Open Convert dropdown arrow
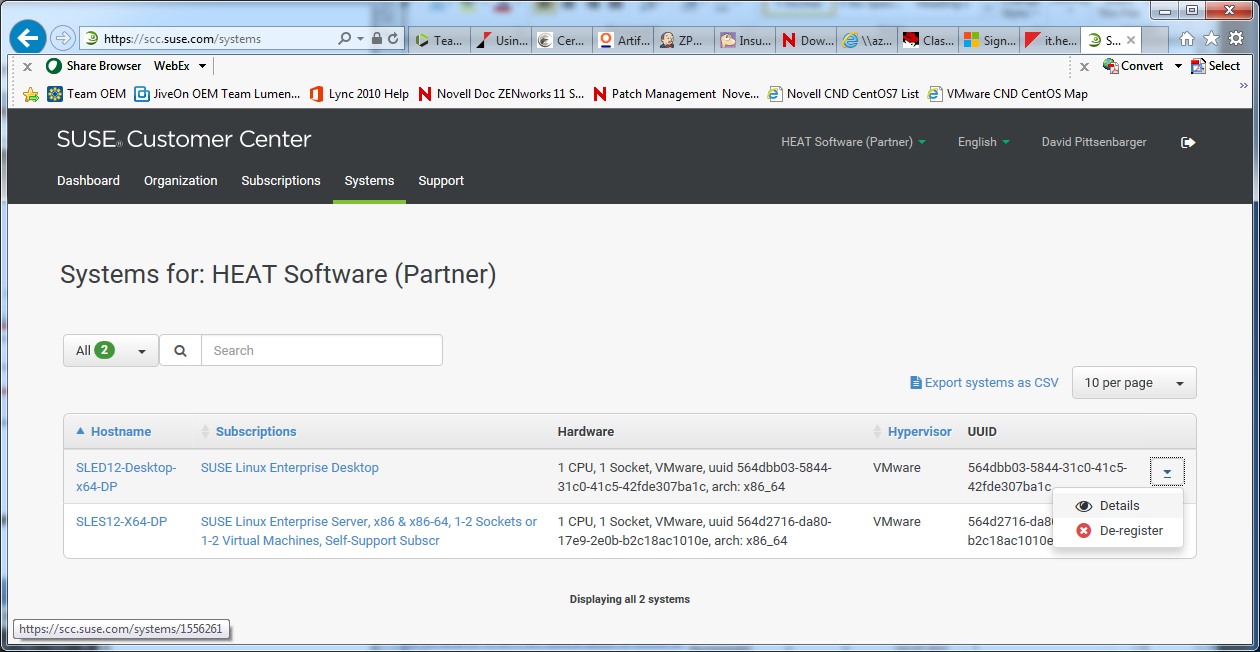The height and width of the screenshot is (652, 1260). tap(1178, 66)
